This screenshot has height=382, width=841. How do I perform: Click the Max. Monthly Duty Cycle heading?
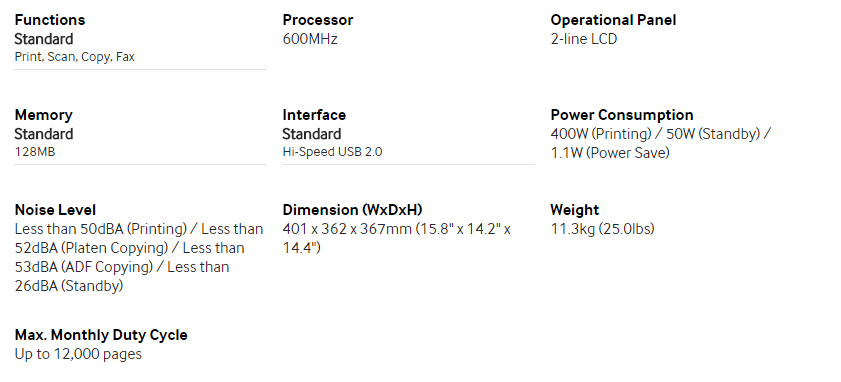(x=101, y=335)
